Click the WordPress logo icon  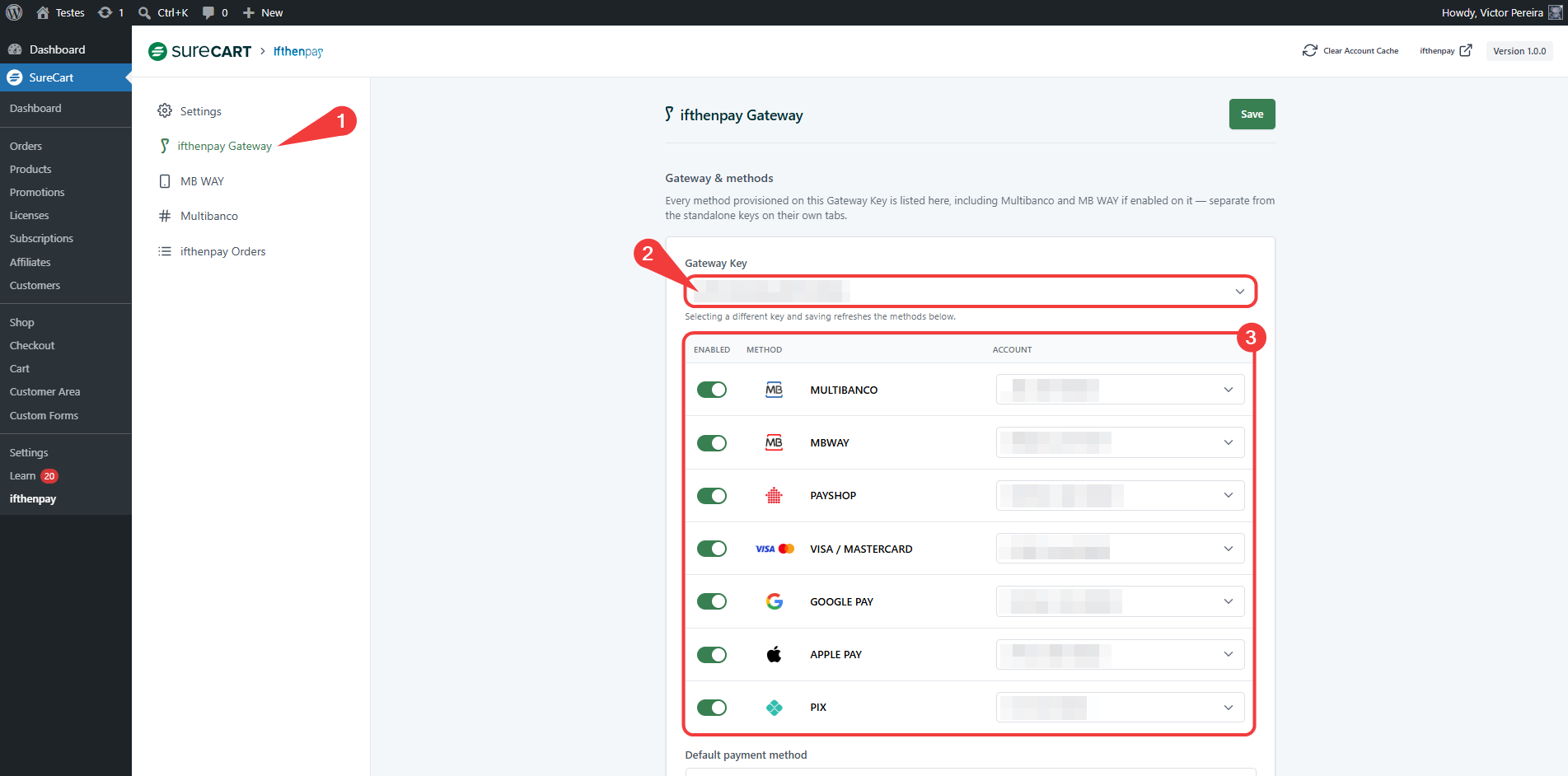(14, 12)
